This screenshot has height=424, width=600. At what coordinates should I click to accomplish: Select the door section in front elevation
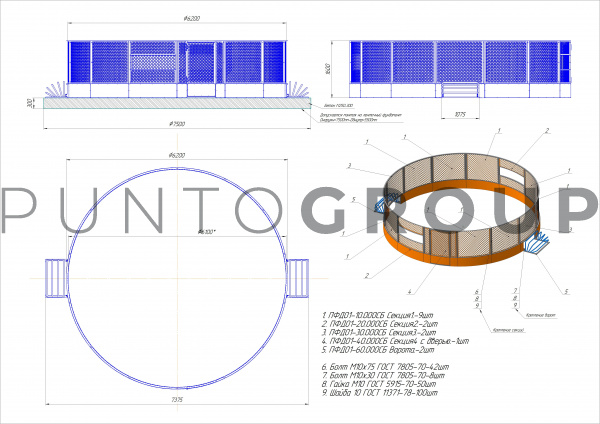click(x=201, y=69)
